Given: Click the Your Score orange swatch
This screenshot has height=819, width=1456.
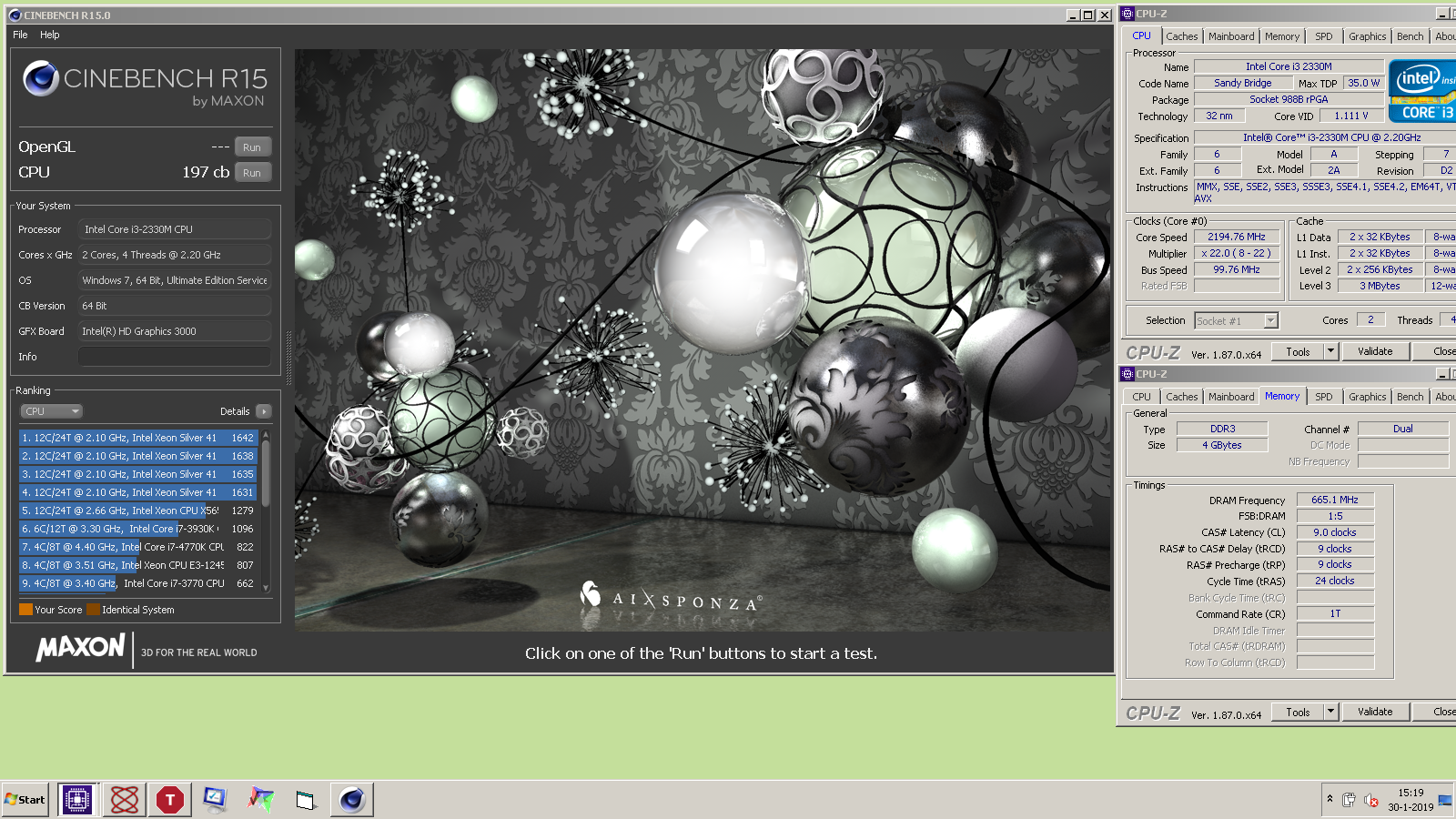Looking at the screenshot, I should coord(25,610).
